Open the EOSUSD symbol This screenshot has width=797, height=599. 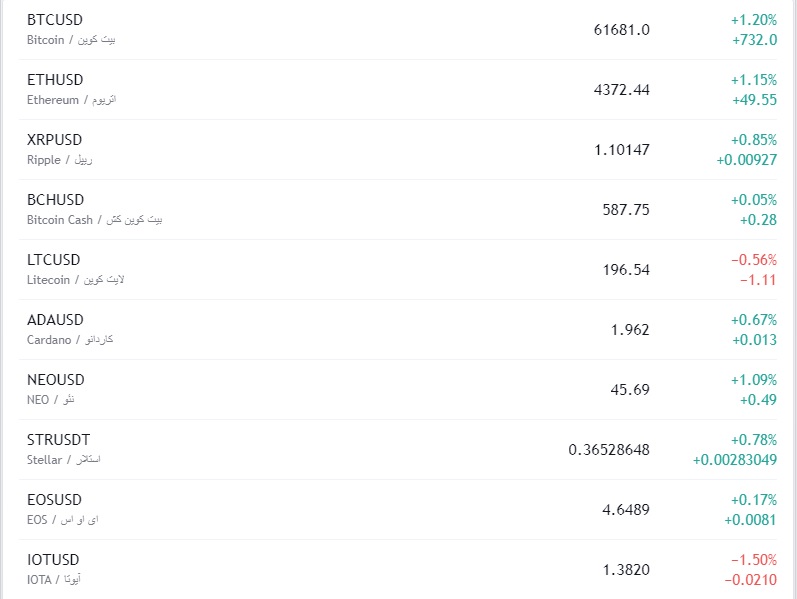click(x=55, y=500)
